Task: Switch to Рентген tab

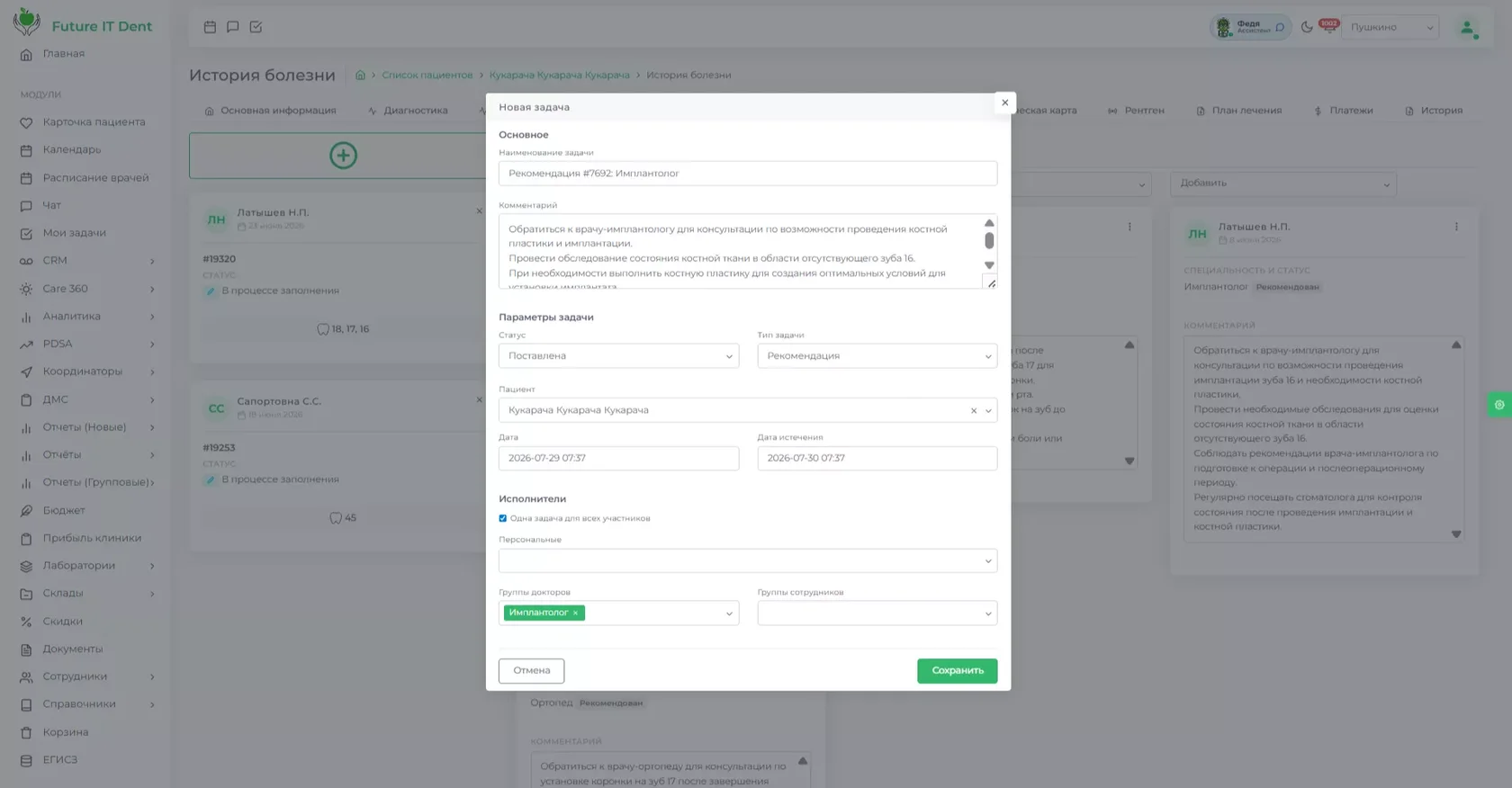Action: tap(1136, 111)
